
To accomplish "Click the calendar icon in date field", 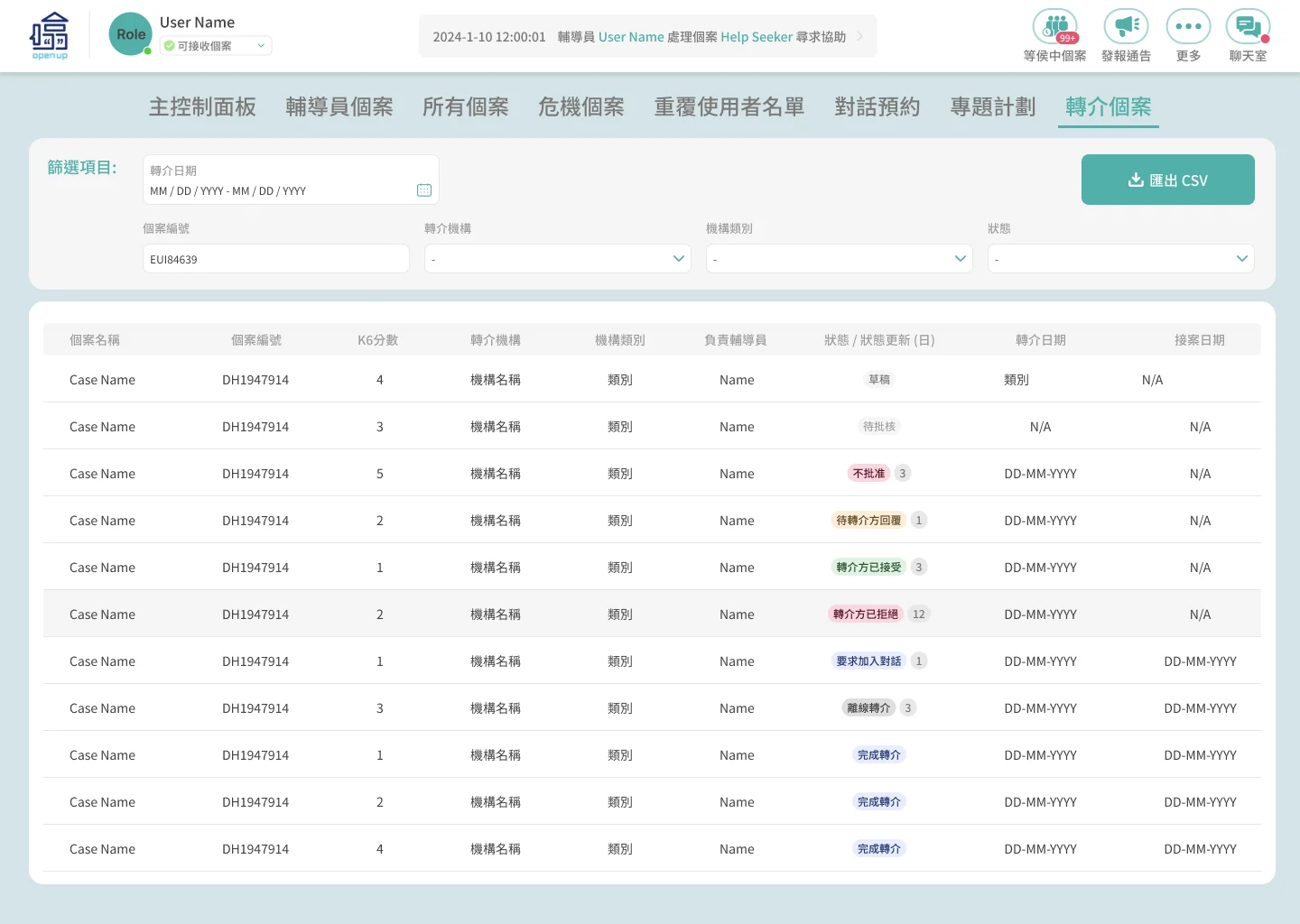I will [x=424, y=190].
